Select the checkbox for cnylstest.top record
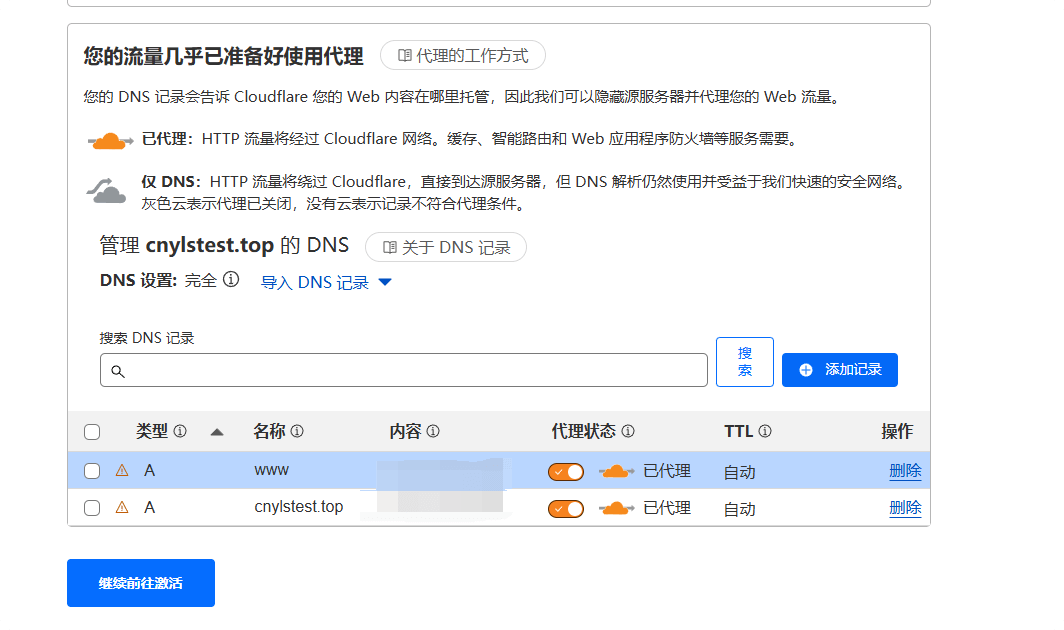Image resolution: width=1064 pixels, height=630 pixels. 92,508
